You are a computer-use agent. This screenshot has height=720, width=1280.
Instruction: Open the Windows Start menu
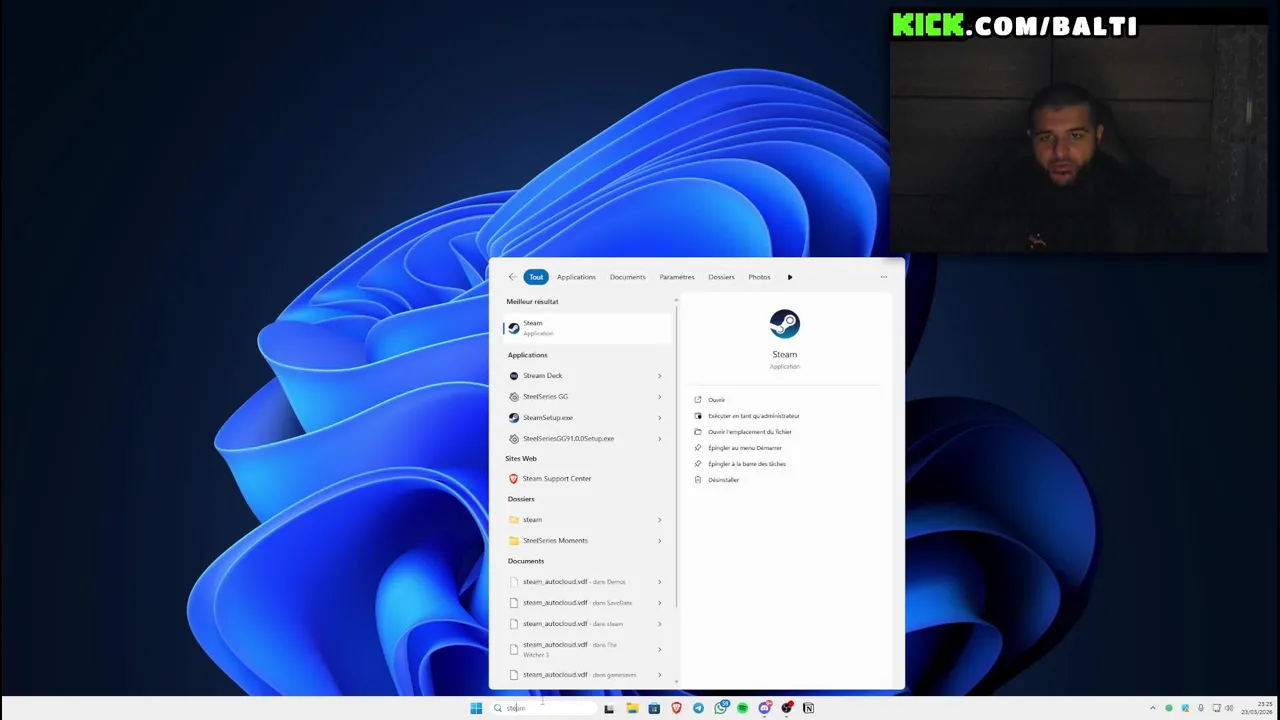(476, 708)
